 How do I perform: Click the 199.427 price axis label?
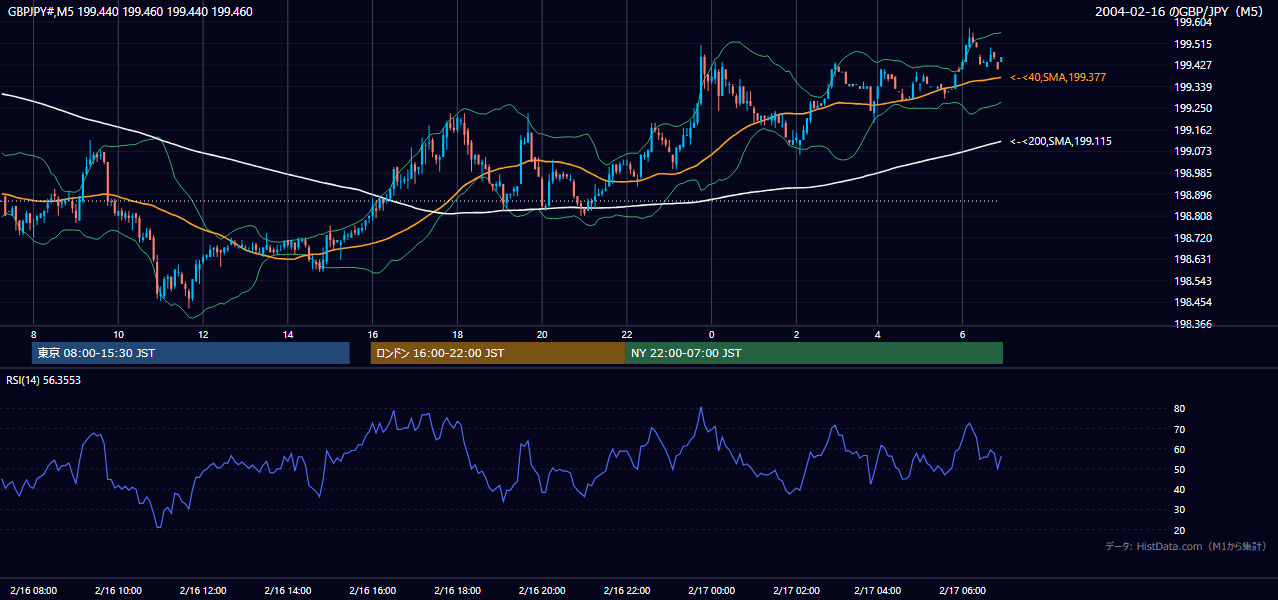[x=1192, y=65]
